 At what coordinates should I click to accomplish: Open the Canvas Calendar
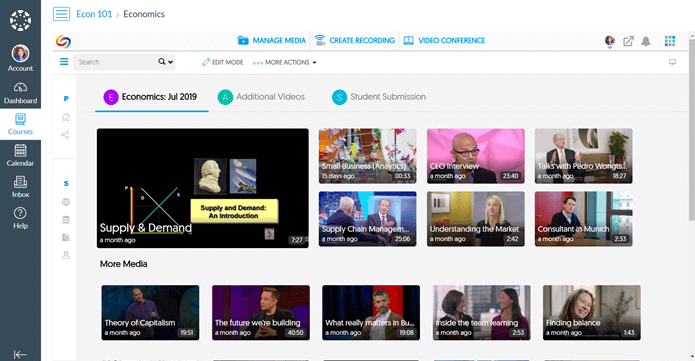coord(20,156)
